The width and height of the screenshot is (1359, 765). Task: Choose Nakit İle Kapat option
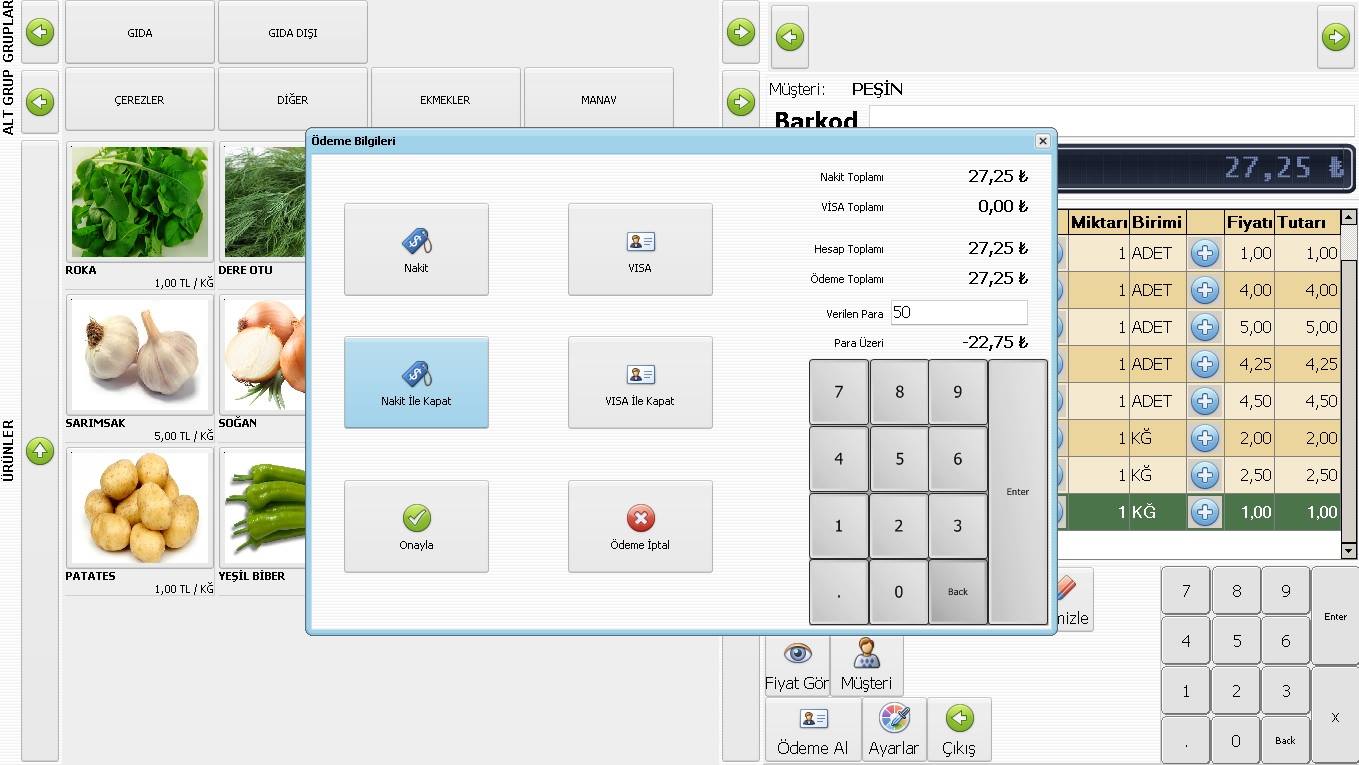(416, 382)
